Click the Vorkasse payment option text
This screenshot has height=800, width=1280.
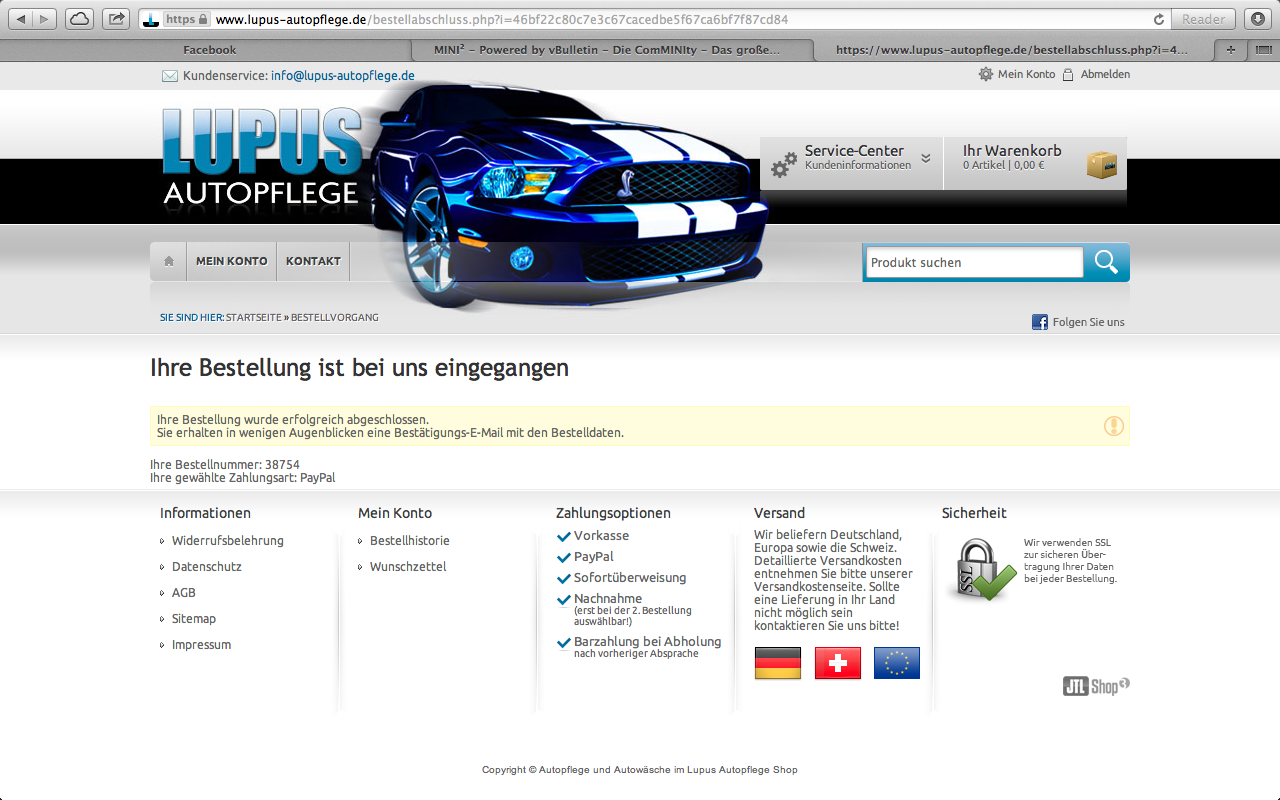pyautogui.click(x=602, y=536)
